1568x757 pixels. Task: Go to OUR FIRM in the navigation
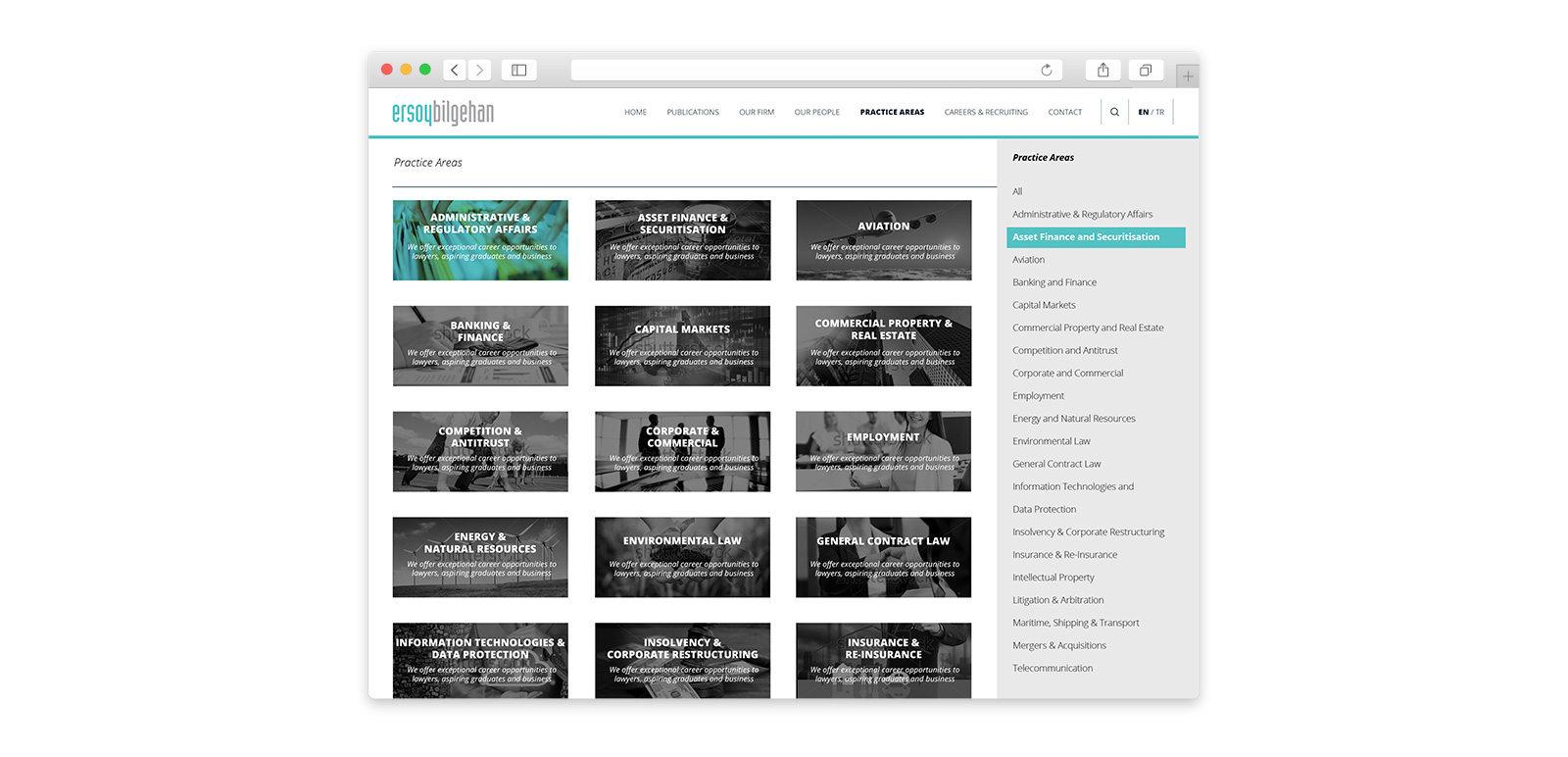pos(757,112)
